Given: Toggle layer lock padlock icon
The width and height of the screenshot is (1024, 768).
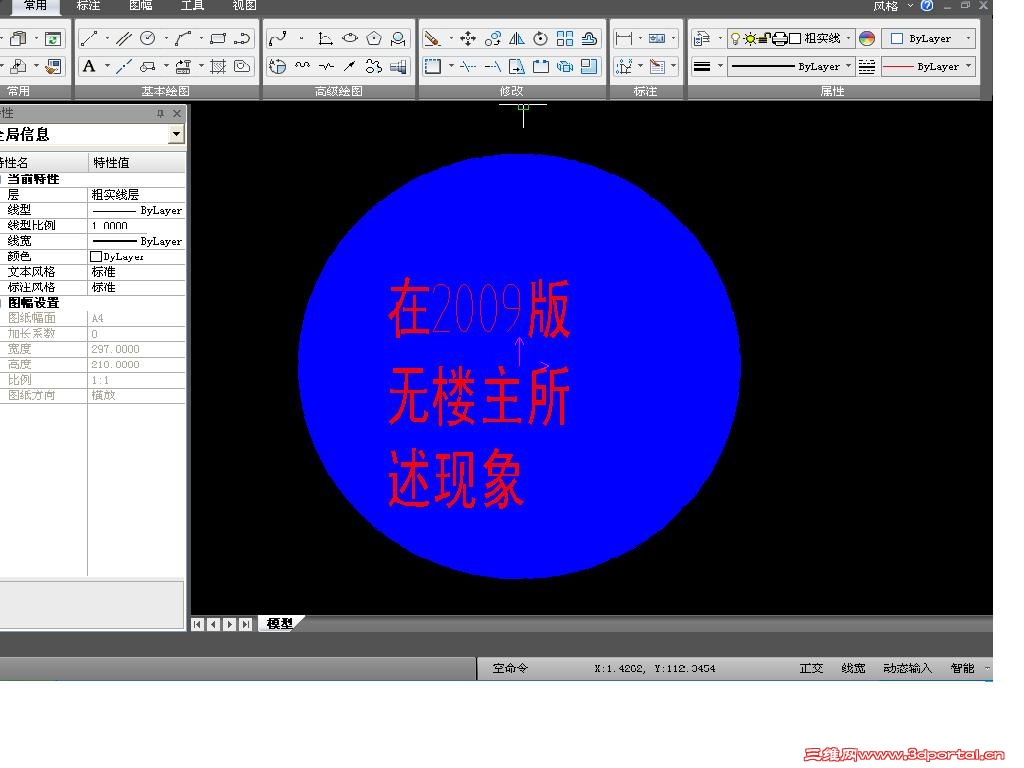Looking at the screenshot, I should (x=764, y=39).
